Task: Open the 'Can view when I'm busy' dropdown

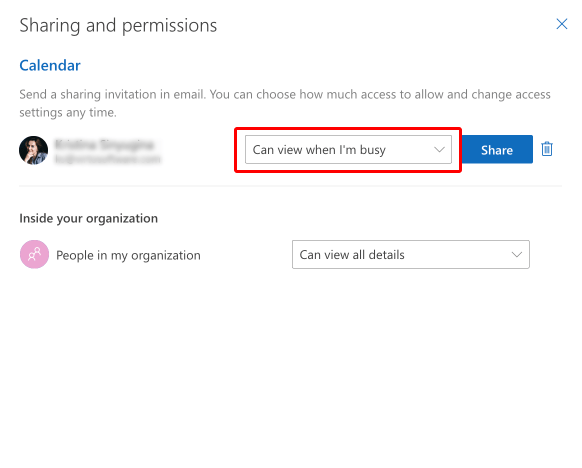Action: click(348, 150)
